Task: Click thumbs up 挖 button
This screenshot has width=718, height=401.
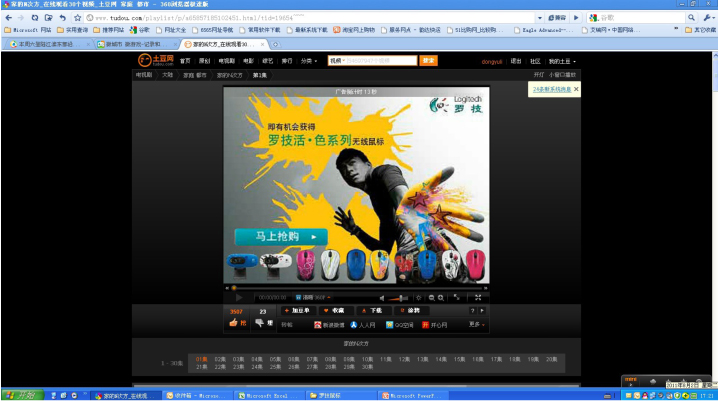Action: tap(237, 323)
